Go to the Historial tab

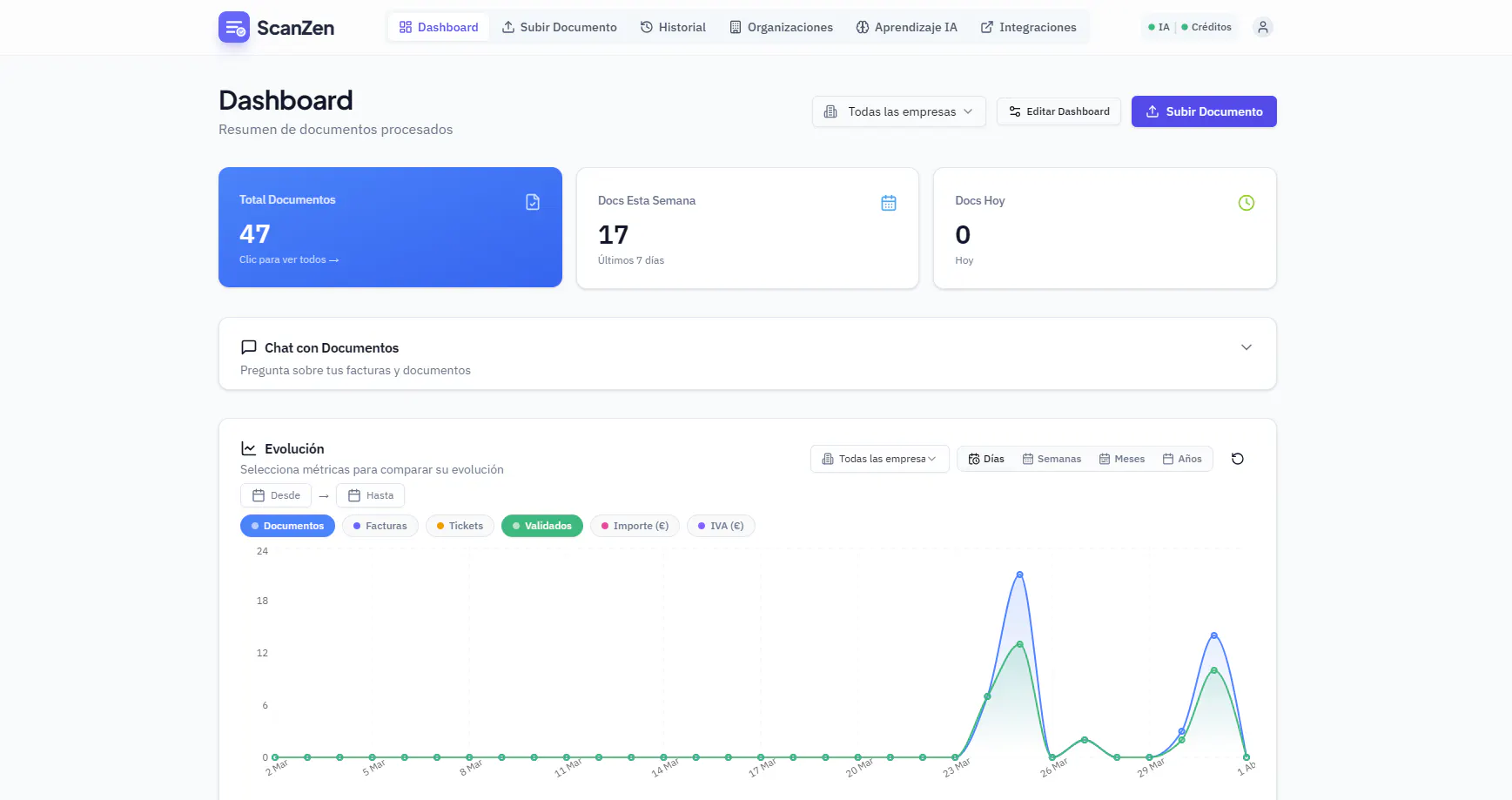673,27
